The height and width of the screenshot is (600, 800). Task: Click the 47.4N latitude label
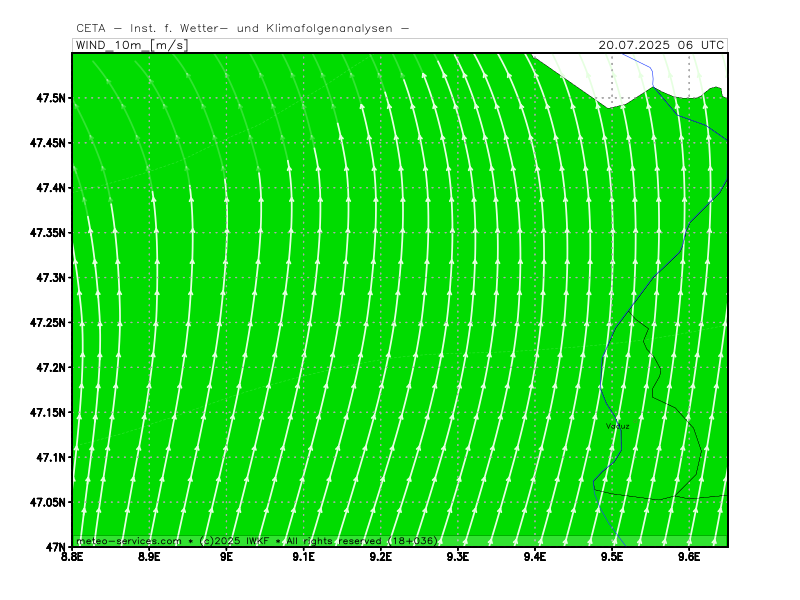[x=51, y=188]
